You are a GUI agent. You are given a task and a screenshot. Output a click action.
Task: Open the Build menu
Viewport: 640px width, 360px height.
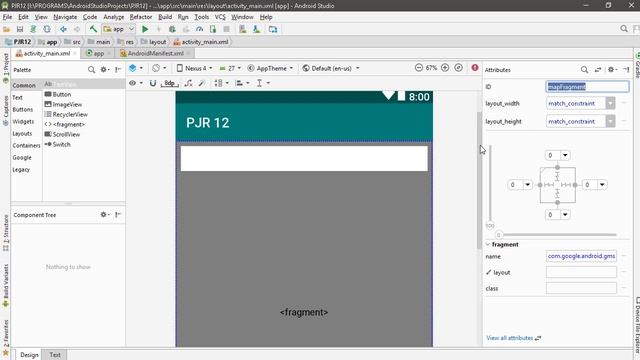pyautogui.click(x=165, y=17)
